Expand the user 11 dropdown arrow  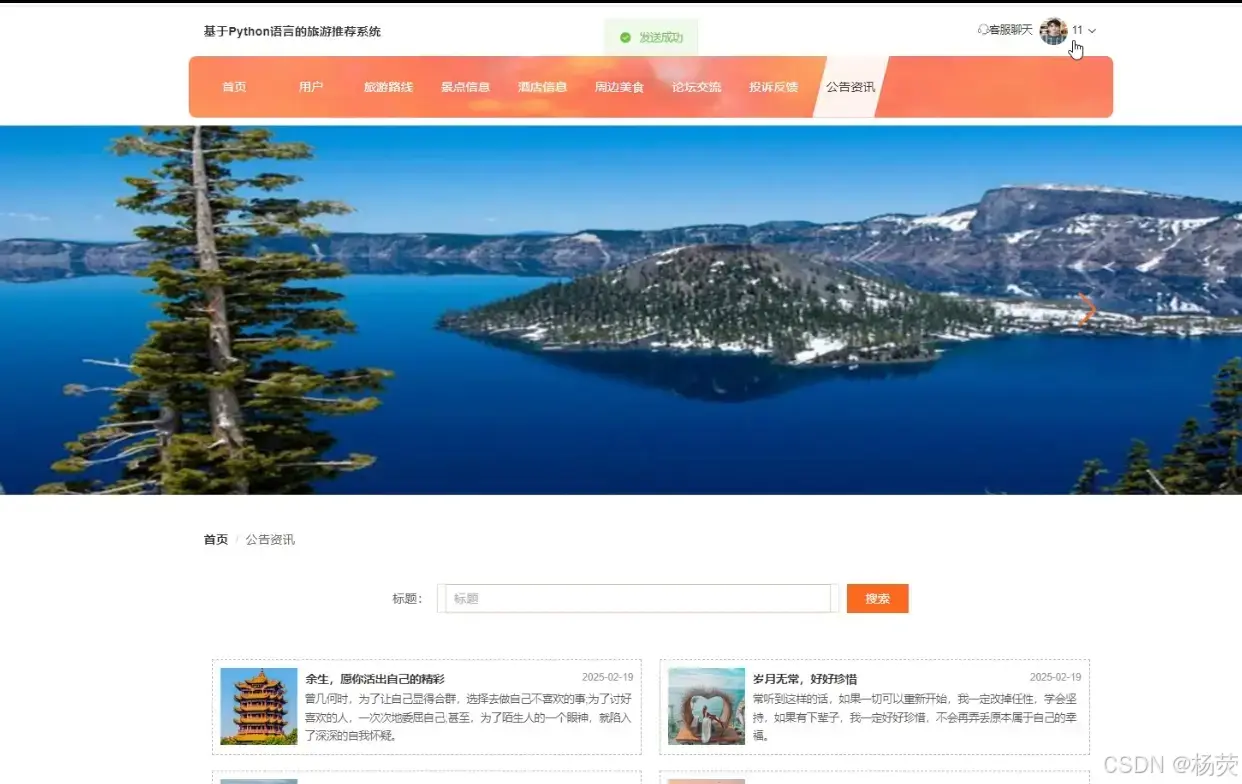[1092, 31]
